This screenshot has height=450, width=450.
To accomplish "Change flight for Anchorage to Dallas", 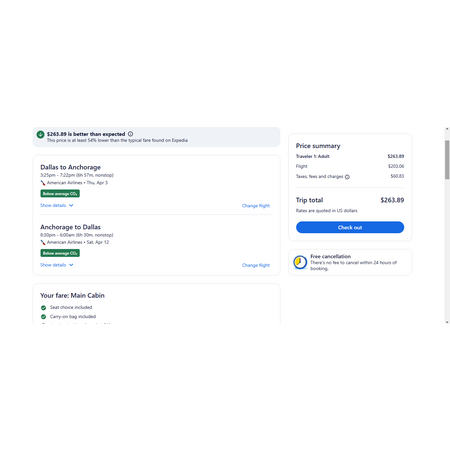I will tap(256, 265).
